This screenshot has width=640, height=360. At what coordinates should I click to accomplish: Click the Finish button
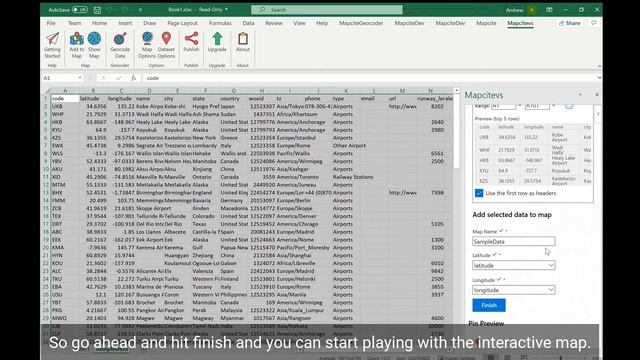click(x=489, y=305)
